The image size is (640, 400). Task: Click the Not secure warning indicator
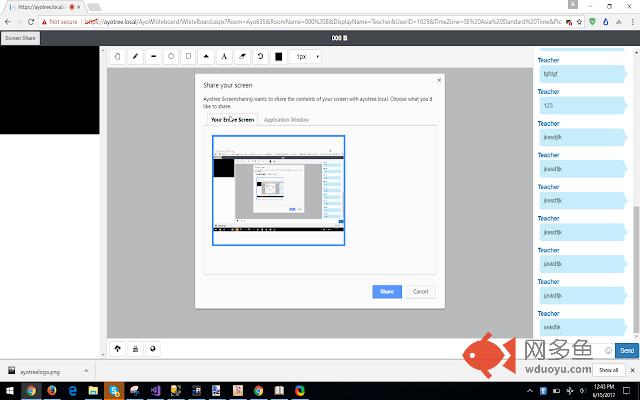tap(60, 22)
